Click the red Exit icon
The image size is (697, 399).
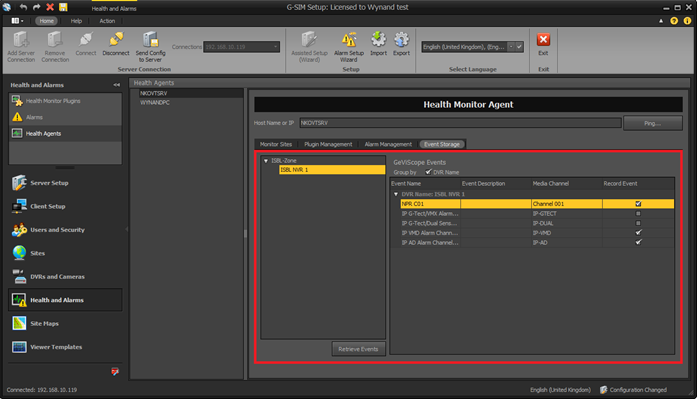pyautogui.click(x=543, y=40)
